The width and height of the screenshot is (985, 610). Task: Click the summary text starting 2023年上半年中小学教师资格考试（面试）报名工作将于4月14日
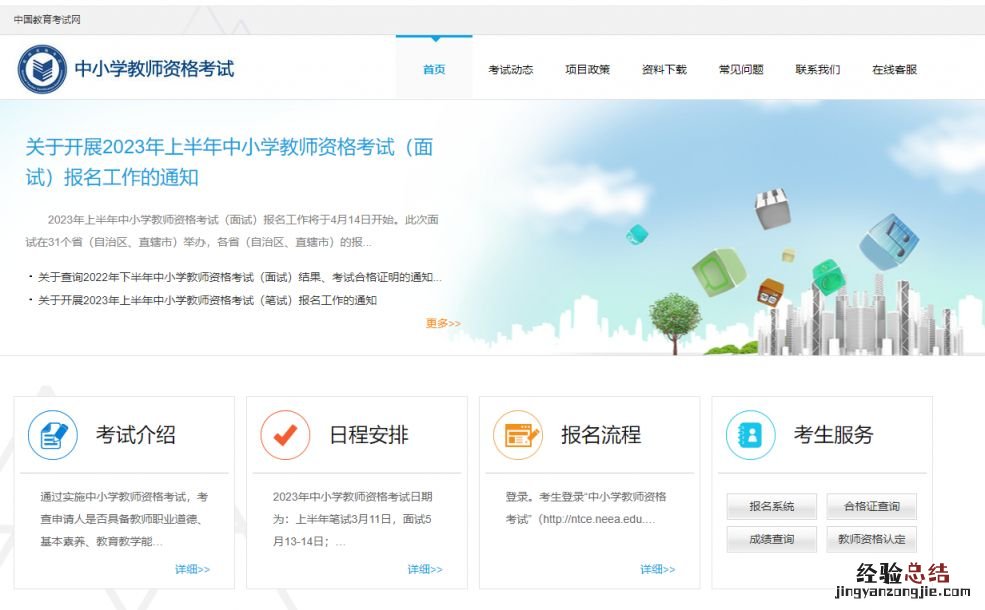tap(232, 231)
